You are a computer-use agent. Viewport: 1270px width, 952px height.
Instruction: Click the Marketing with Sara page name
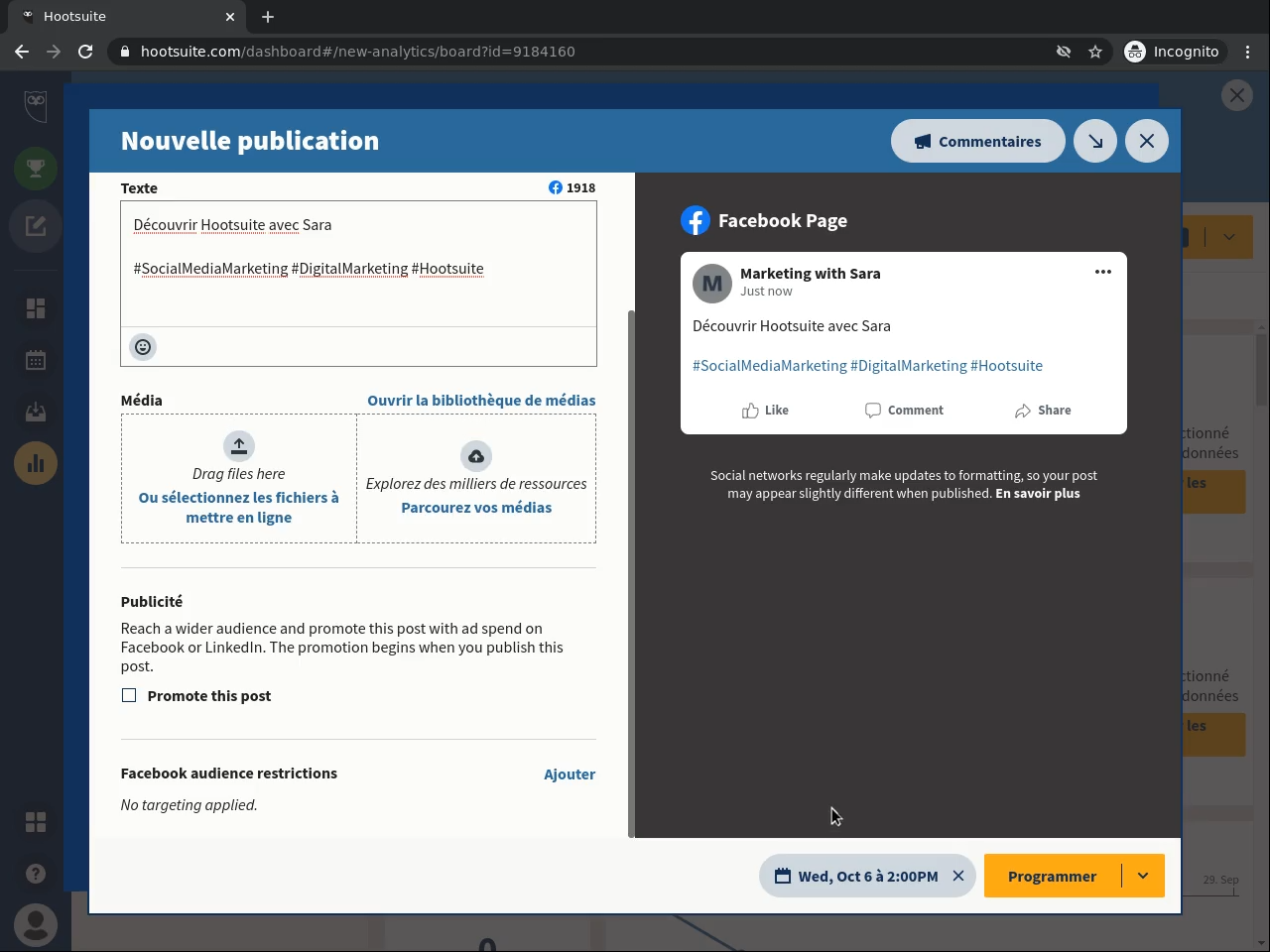811,274
